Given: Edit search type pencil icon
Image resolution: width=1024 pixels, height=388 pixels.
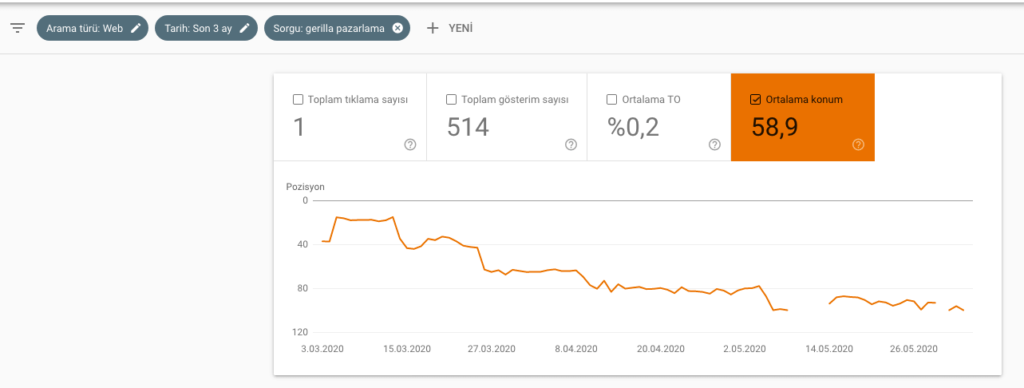Looking at the screenshot, I should click(x=136, y=29).
